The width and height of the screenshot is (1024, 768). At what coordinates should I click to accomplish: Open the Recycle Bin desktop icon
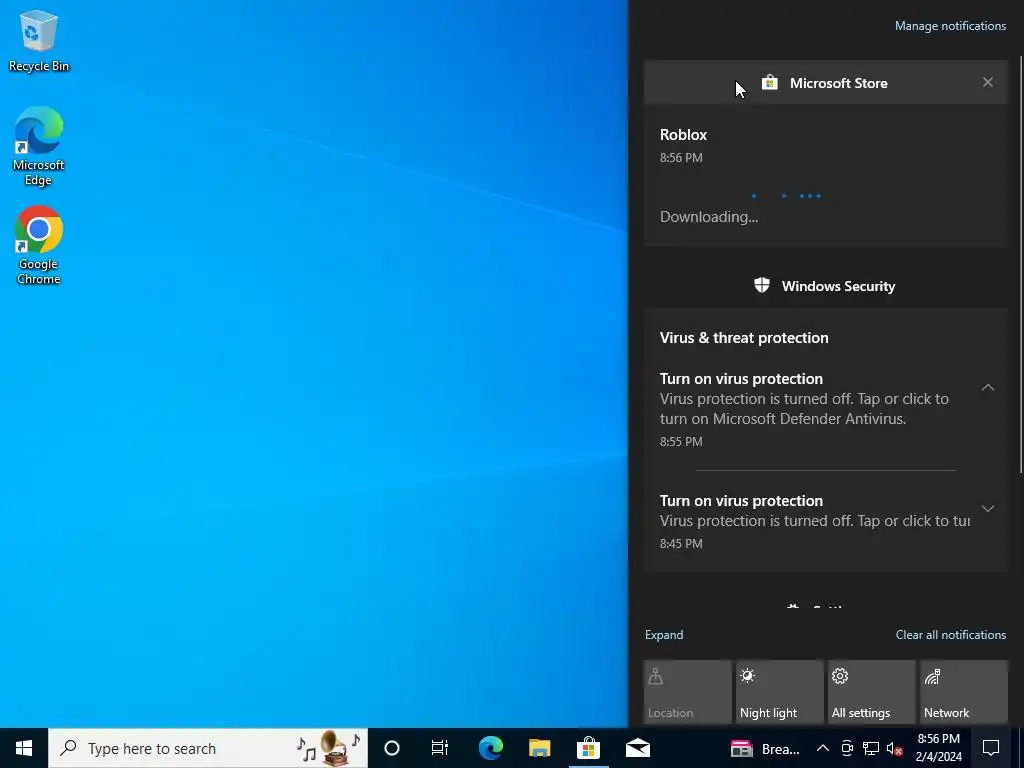[x=39, y=40]
